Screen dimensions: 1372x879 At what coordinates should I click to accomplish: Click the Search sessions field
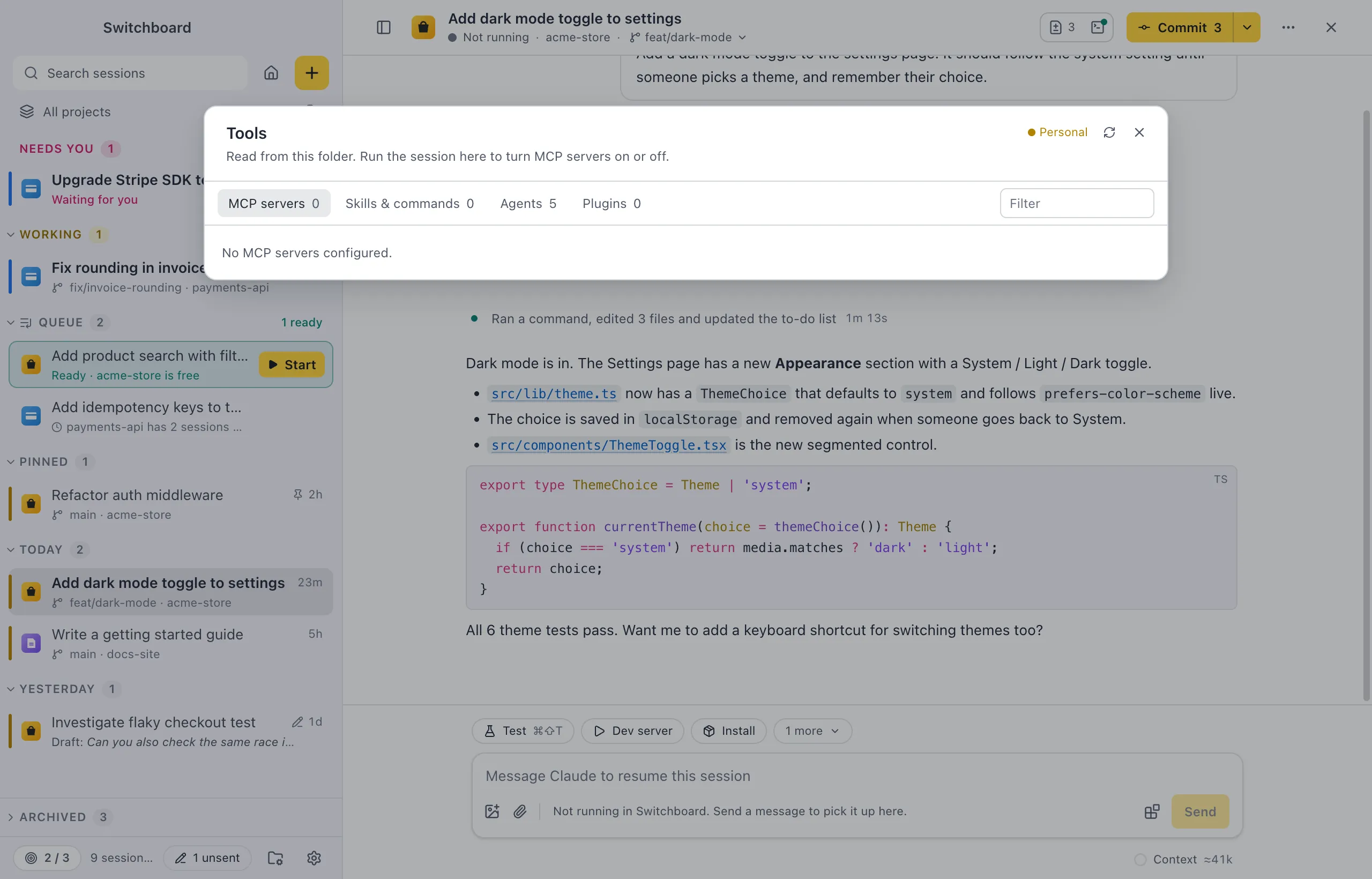tap(130, 73)
